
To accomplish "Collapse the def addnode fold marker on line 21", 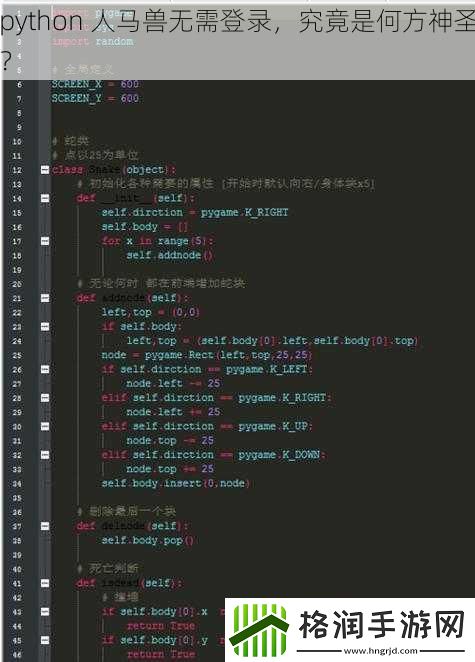I will (x=45, y=298).
